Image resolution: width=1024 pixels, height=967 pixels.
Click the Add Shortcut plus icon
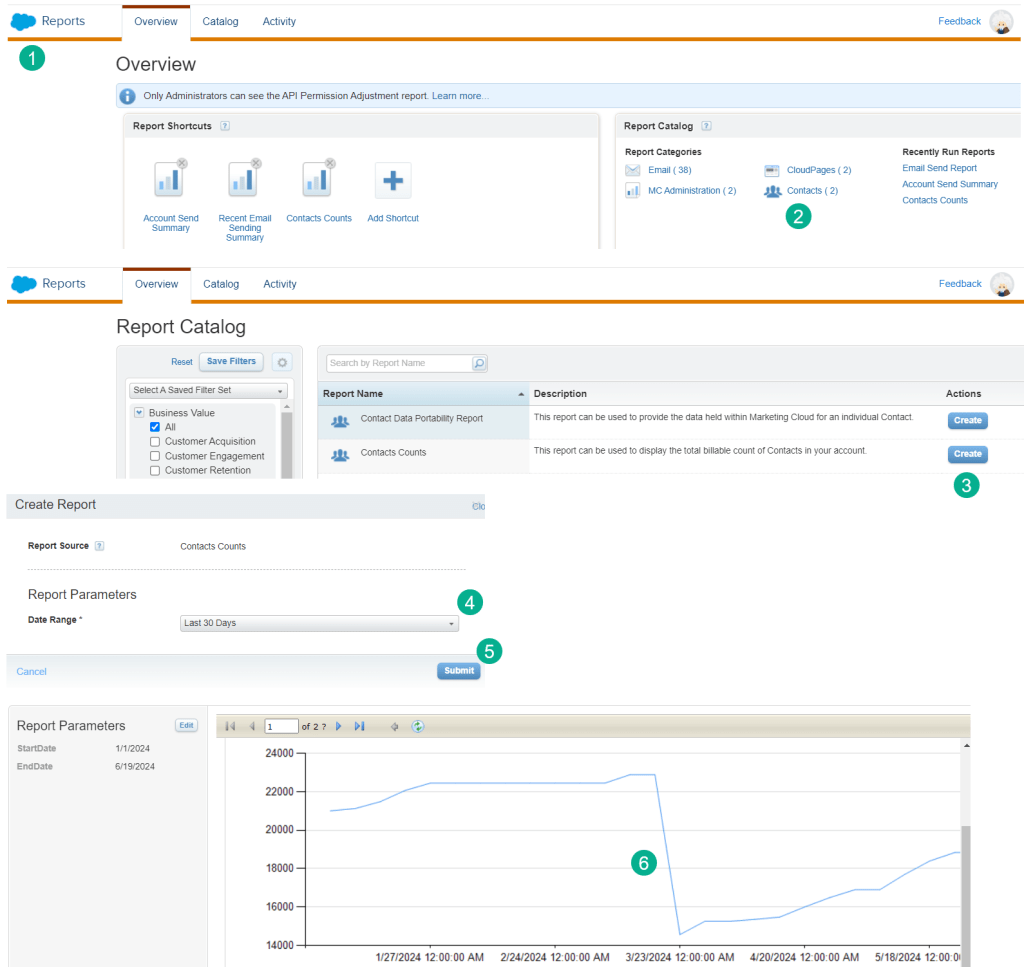[x=392, y=181]
